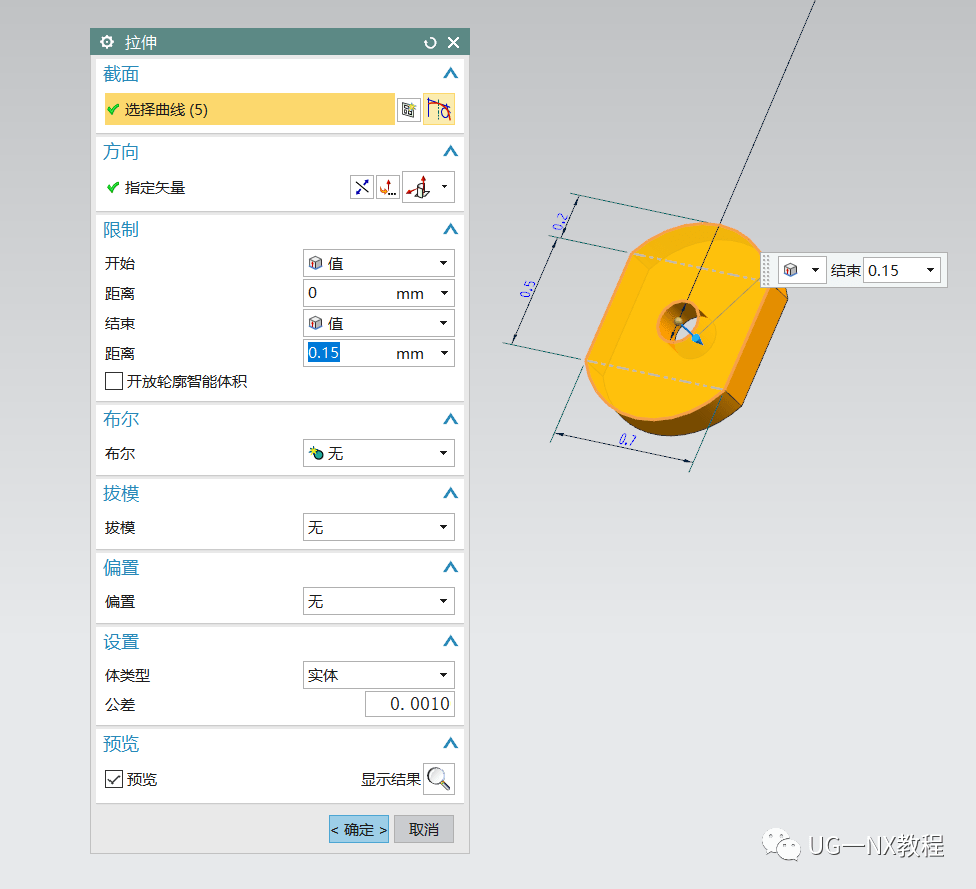Collapse the 偏置 section header
The width and height of the screenshot is (976, 889).
[x=451, y=567]
